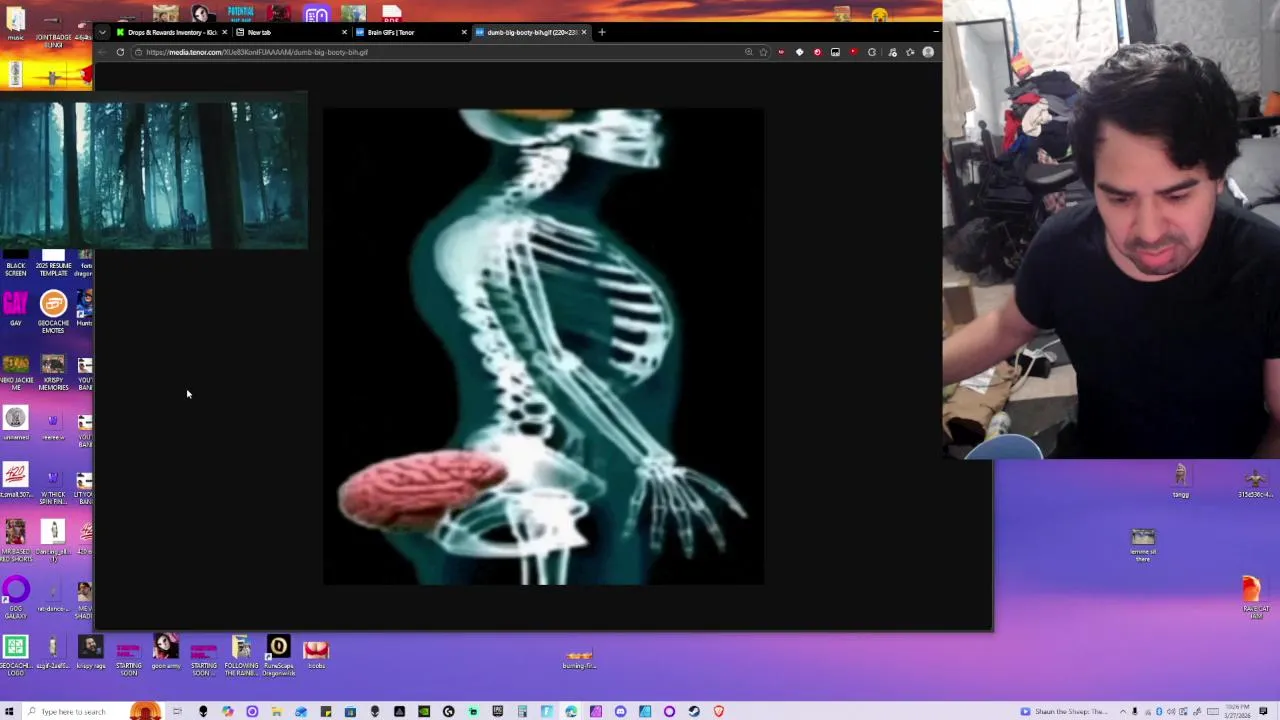Viewport: 1280px width, 720px height.
Task: Open the GEOCACHE EMOTES desktop icon
Action: point(53,311)
